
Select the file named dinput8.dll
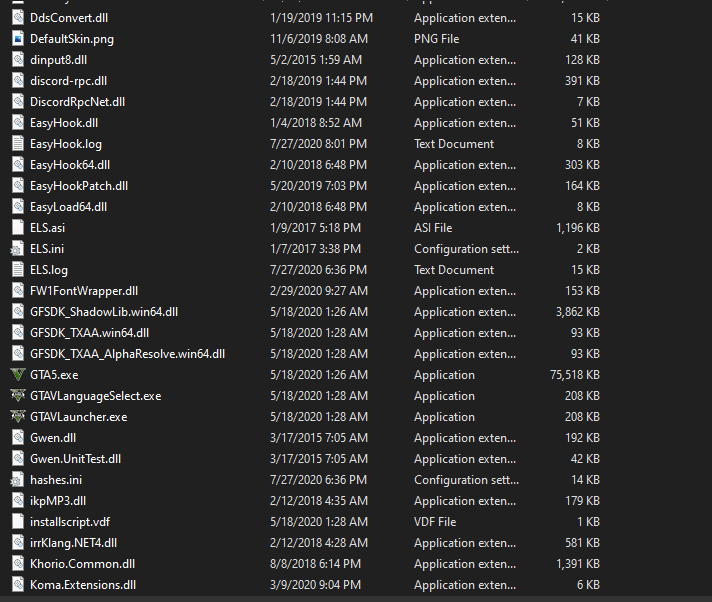pos(58,60)
